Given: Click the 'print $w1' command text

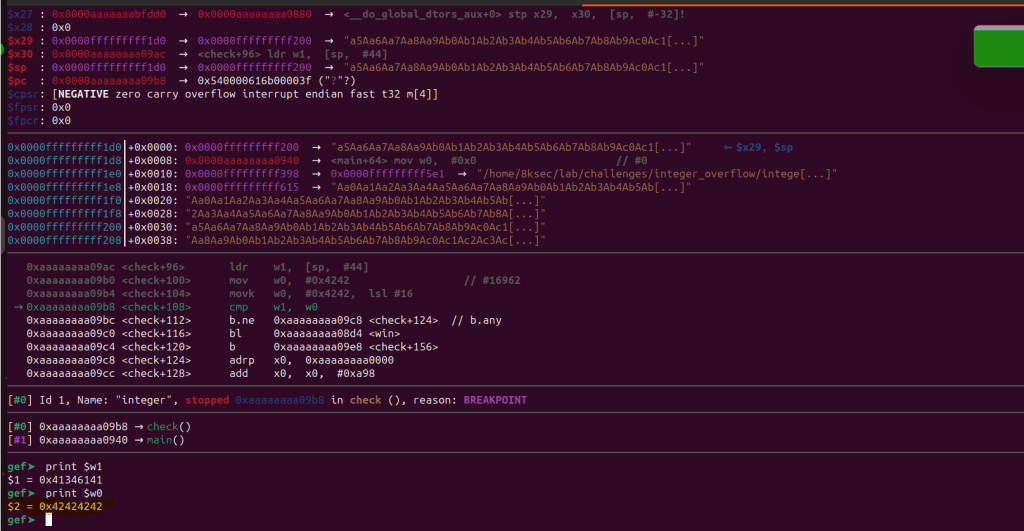Looking at the screenshot, I should tap(74, 466).
